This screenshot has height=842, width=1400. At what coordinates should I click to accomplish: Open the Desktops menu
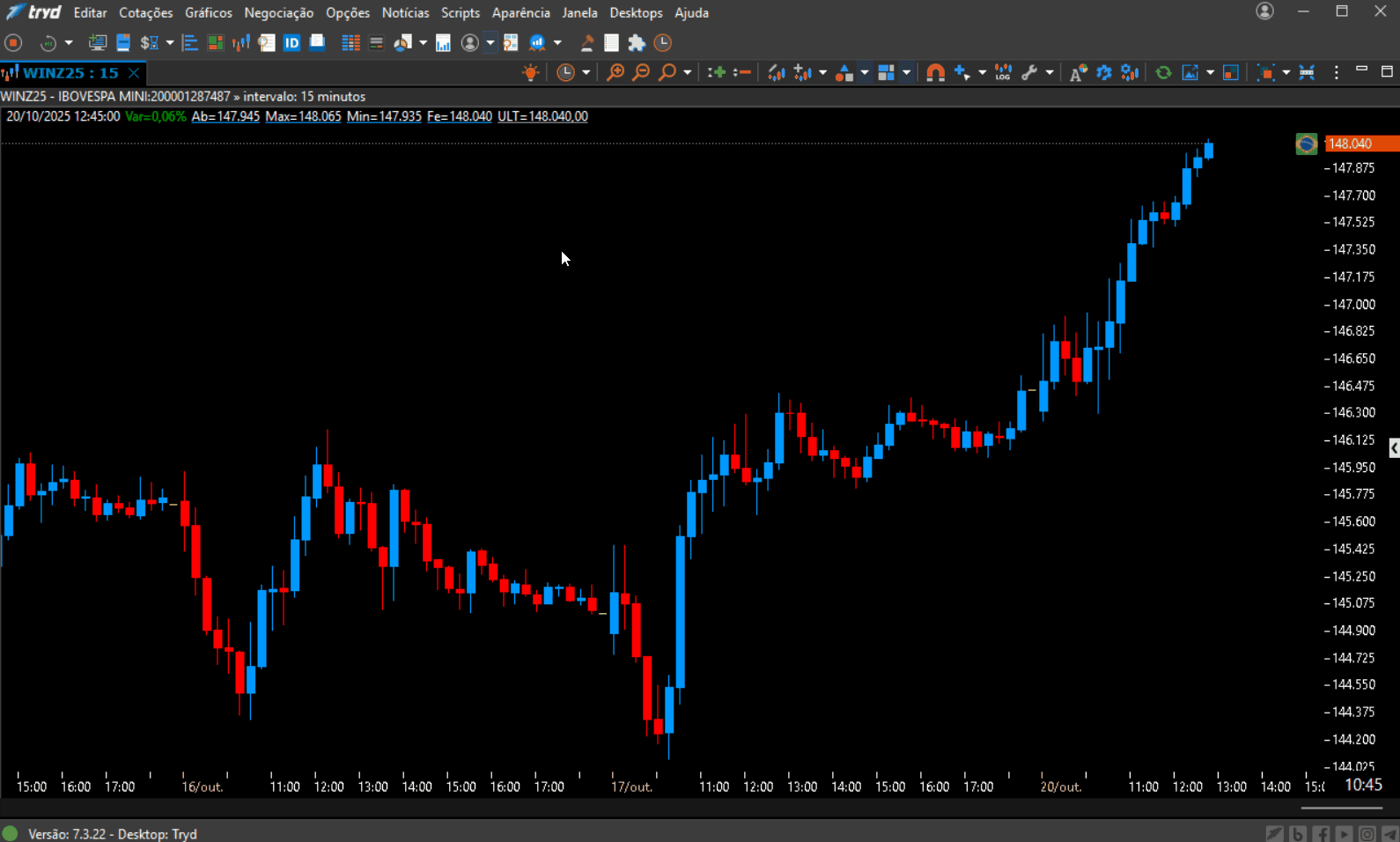point(636,12)
